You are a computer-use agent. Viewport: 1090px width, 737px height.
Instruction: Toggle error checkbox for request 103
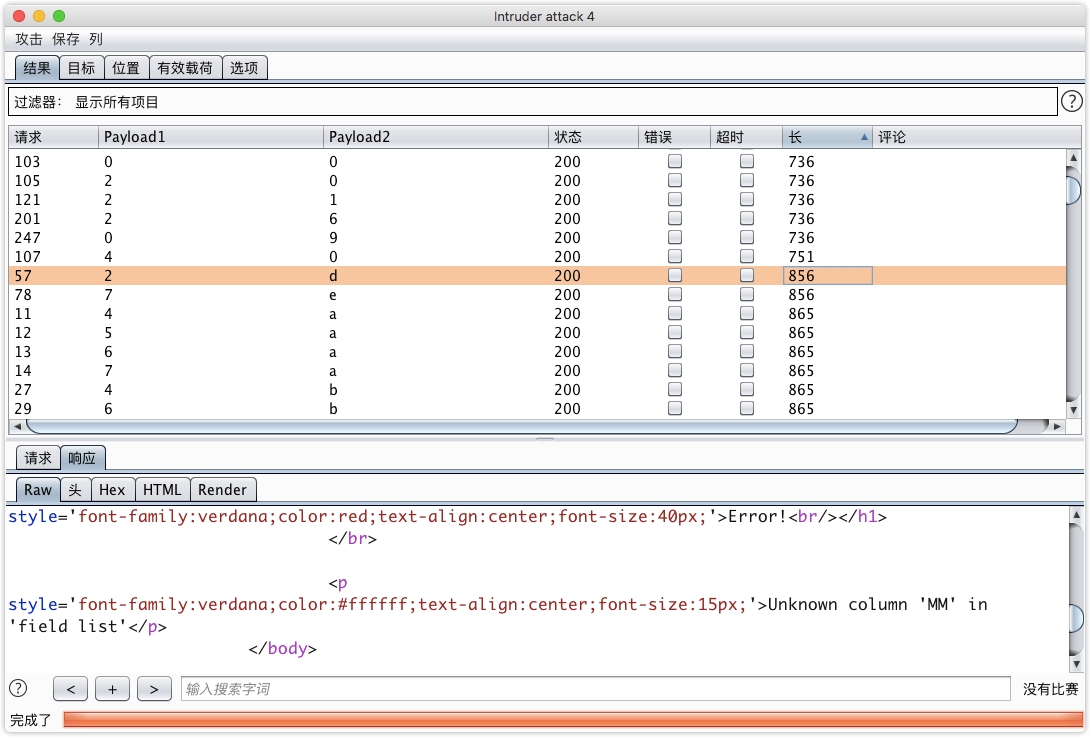pyautogui.click(x=675, y=161)
